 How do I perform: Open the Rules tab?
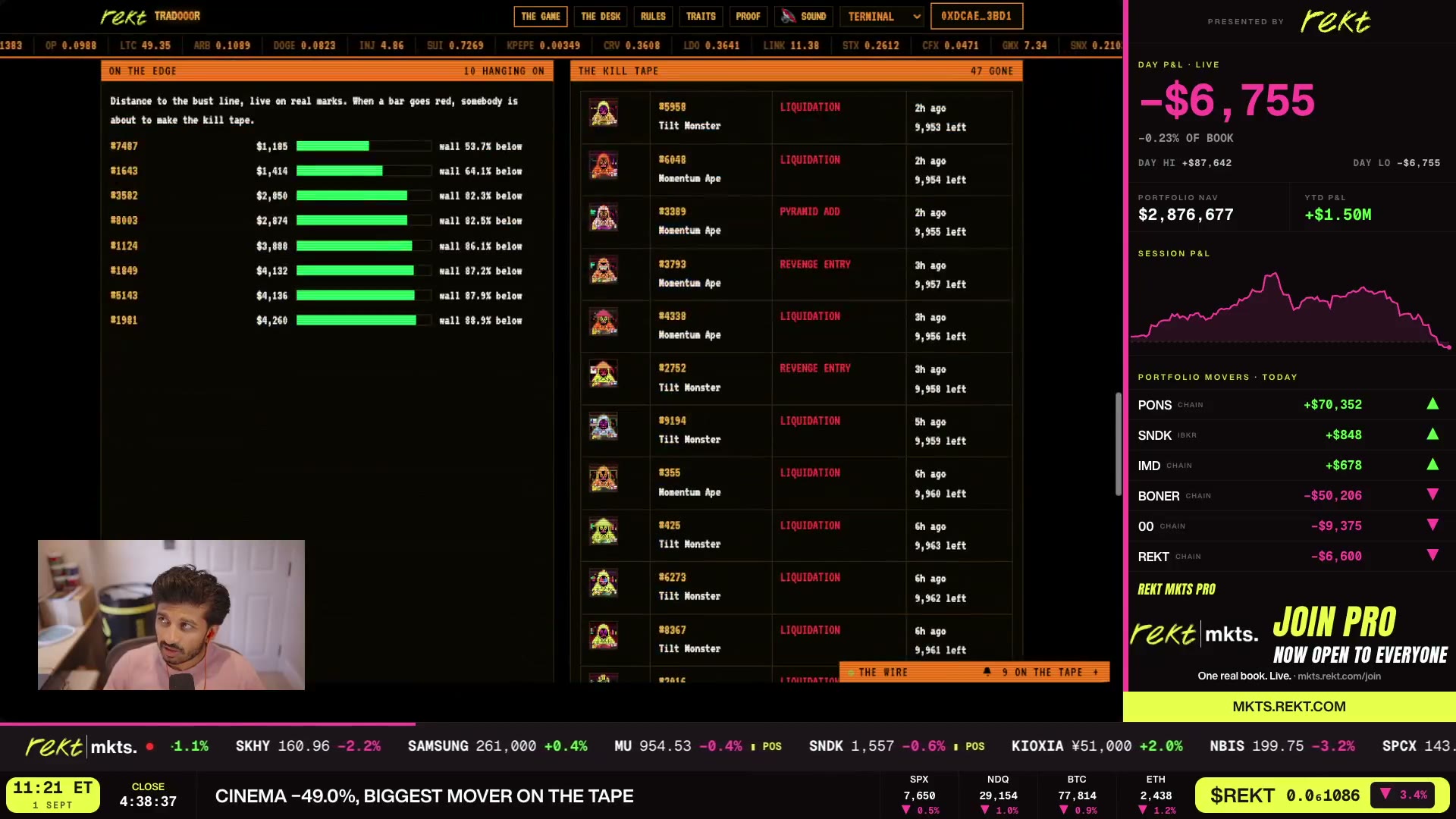pos(653,16)
